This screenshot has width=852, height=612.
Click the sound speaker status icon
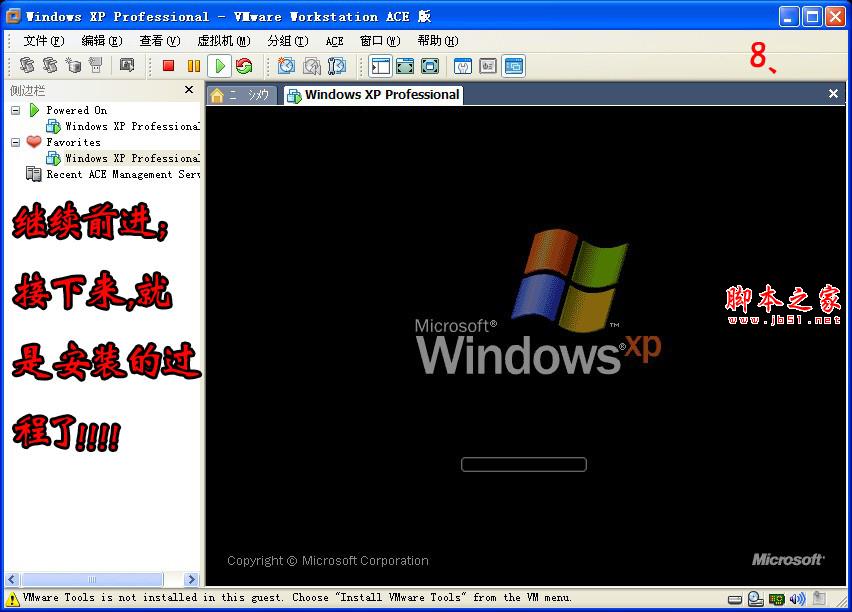tap(797, 599)
